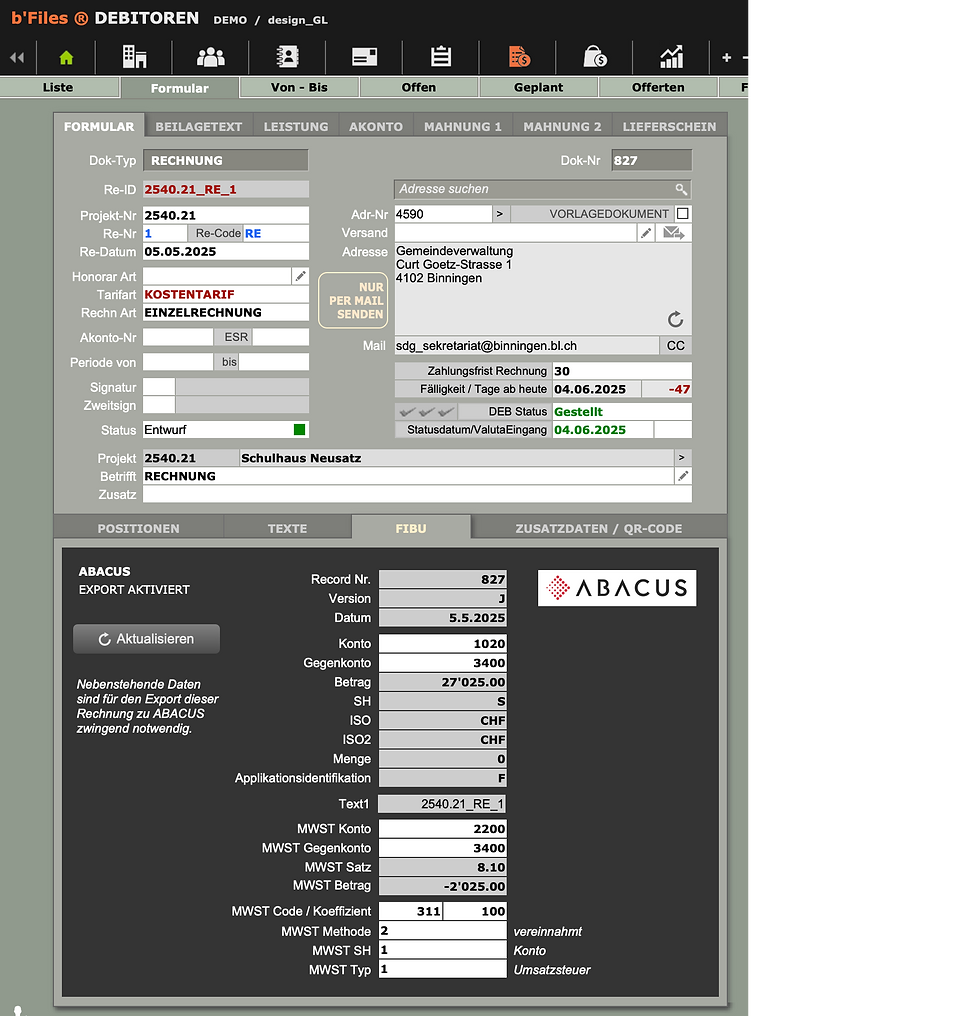Click the Konto field with 1020

click(443, 643)
